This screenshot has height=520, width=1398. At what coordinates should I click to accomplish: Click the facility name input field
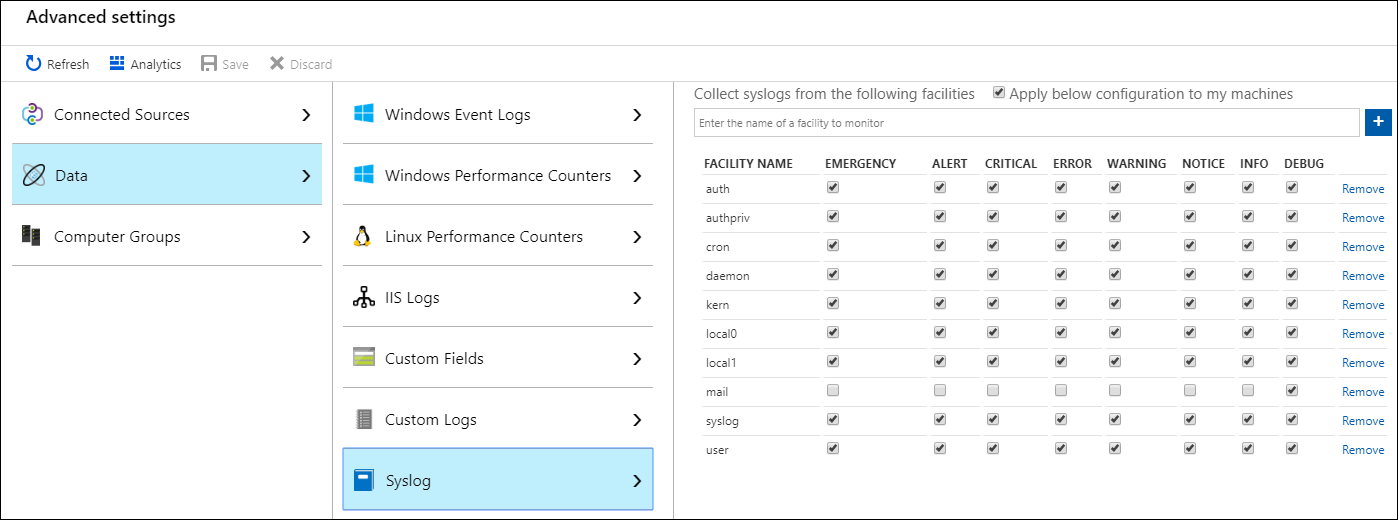1026,123
